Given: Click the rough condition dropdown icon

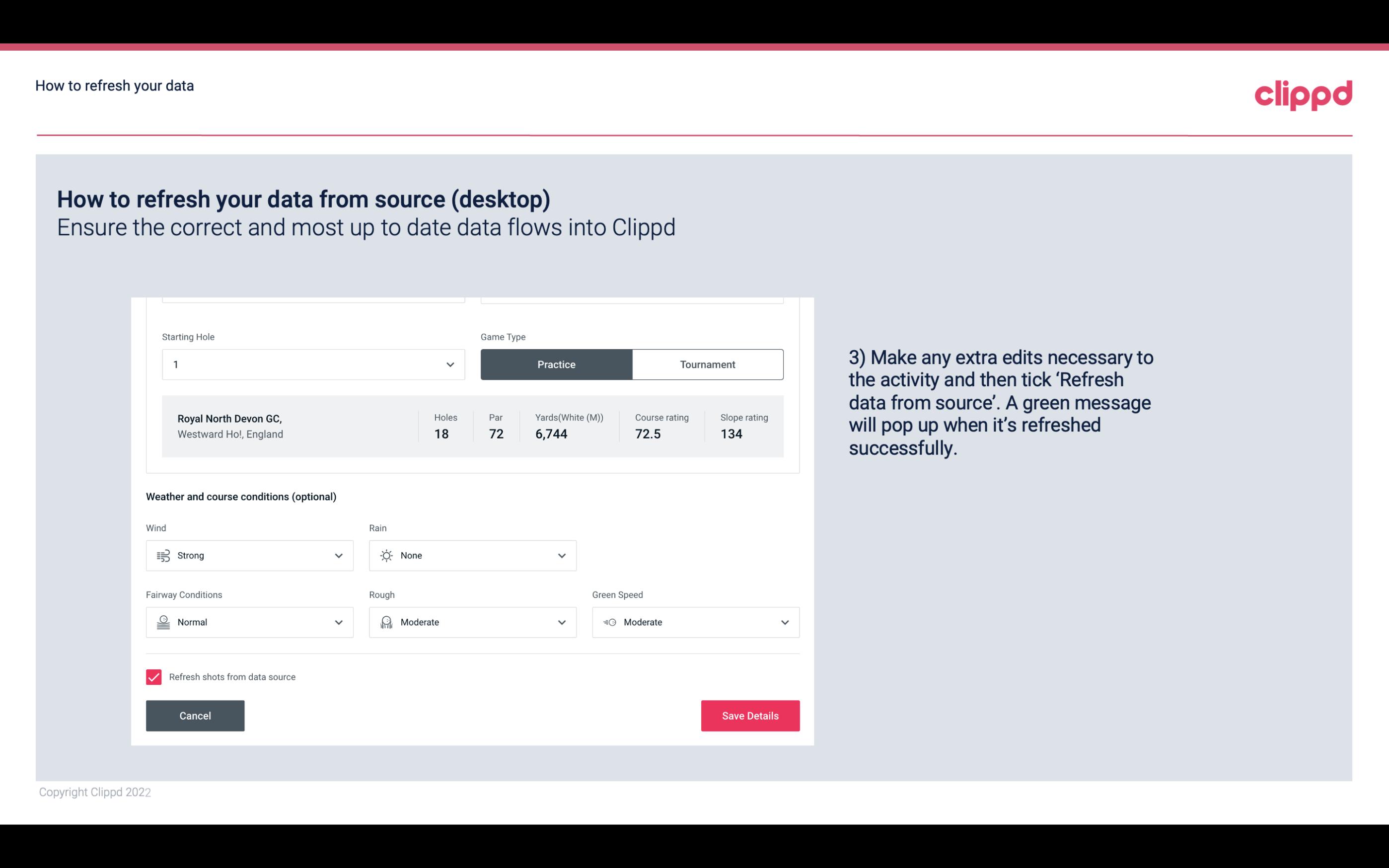Looking at the screenshot, I should [x=561, y=622].
